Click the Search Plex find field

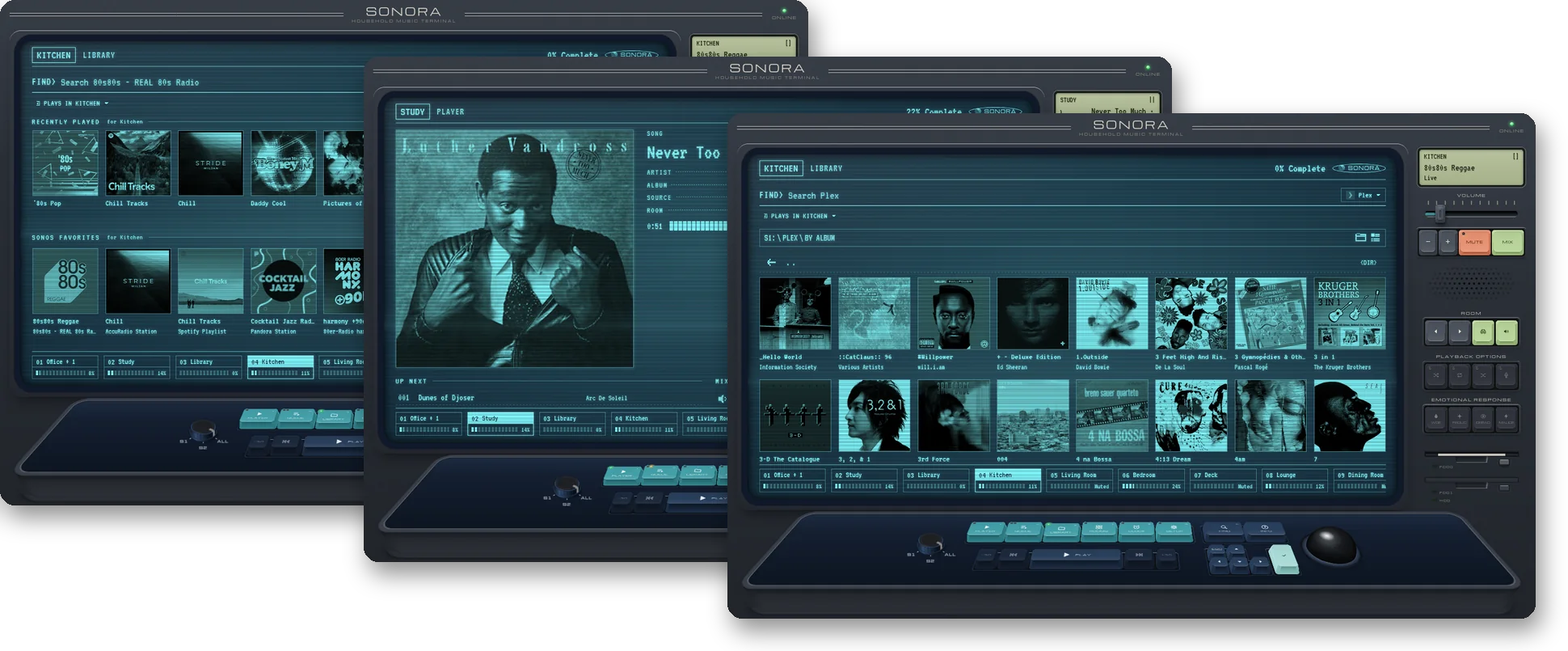(x=1047, y=195)
